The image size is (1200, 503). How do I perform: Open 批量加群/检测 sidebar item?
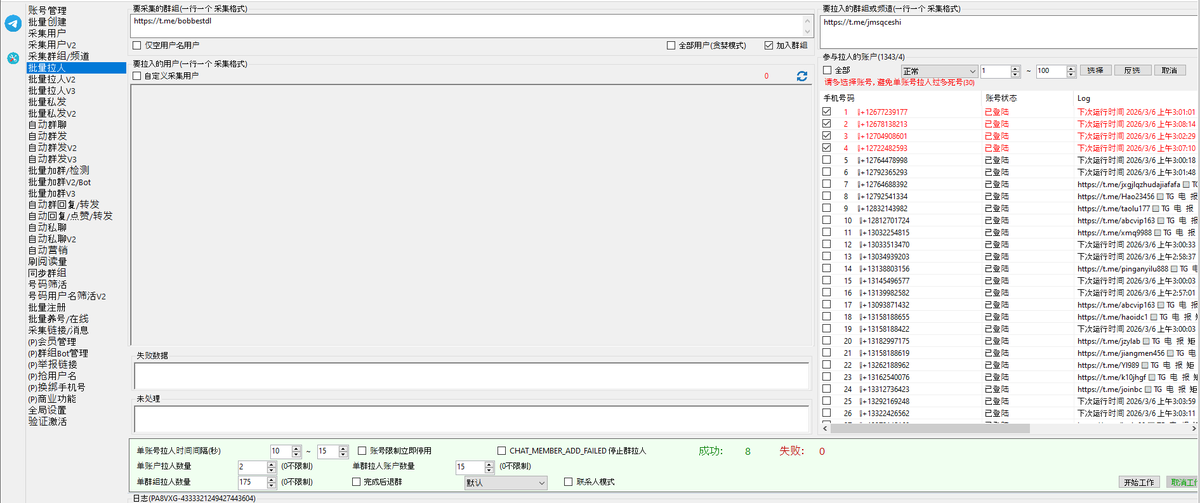point(58,170)
